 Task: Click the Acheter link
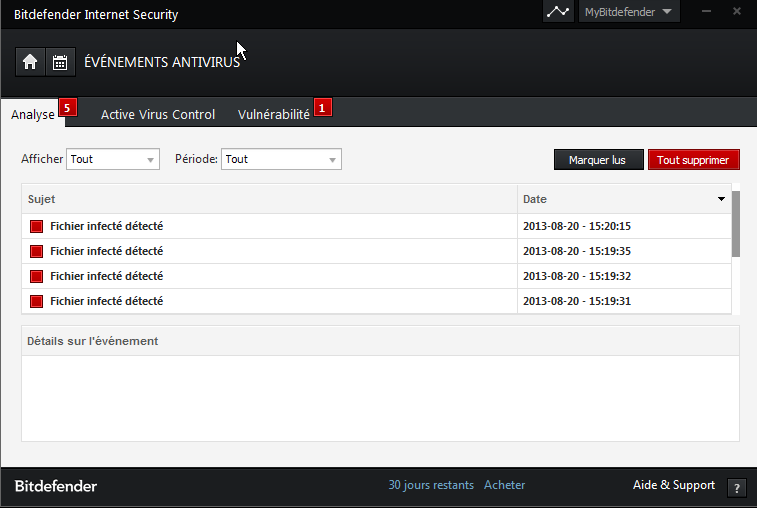click(505, 485)
